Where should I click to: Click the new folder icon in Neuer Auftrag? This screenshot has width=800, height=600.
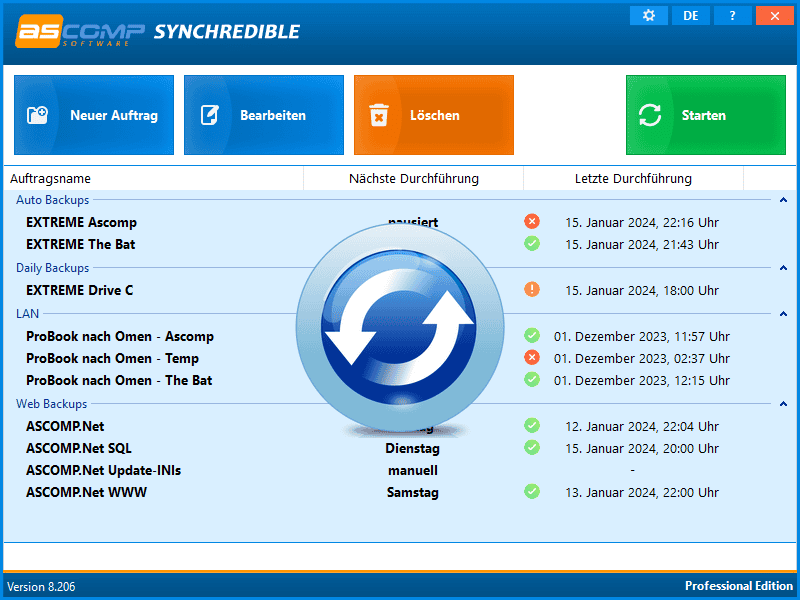tap(37, 115)
